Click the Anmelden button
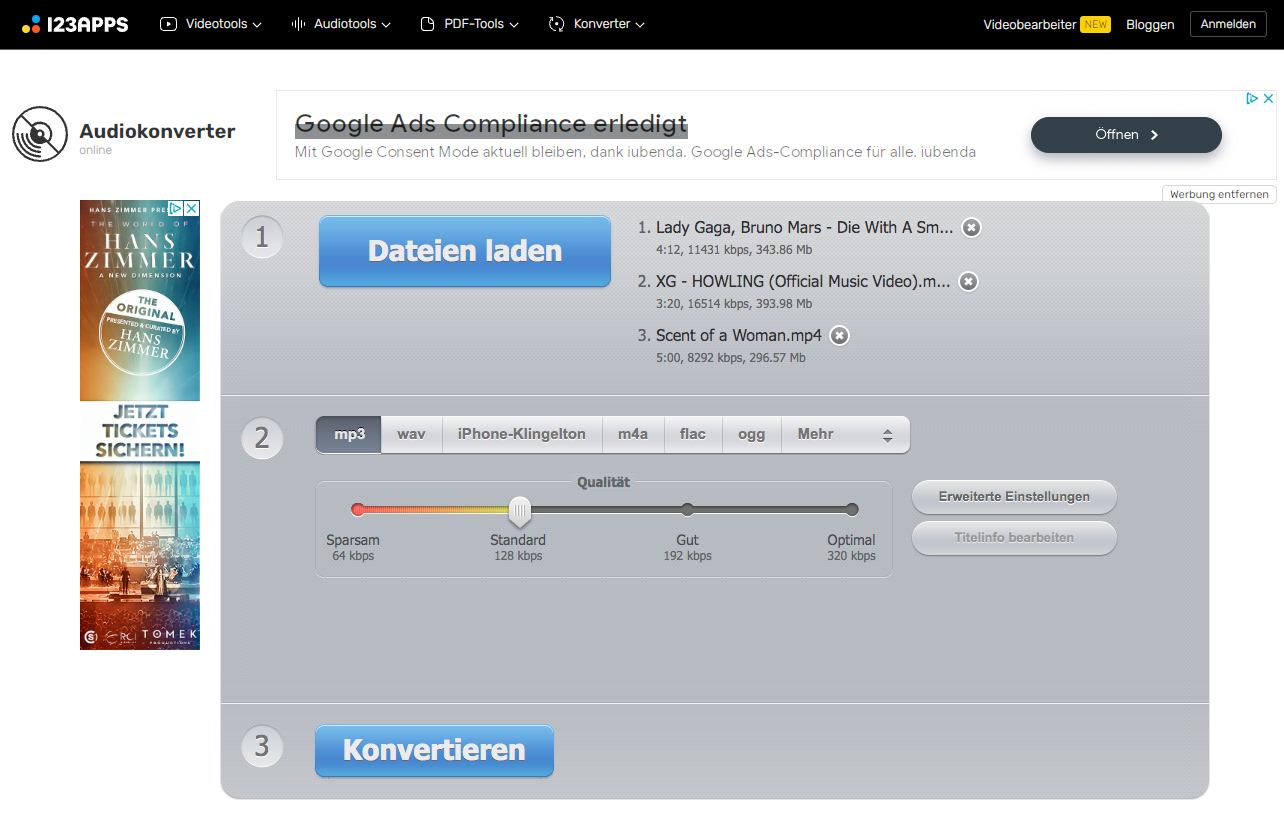Image resolution: width=1284 pixels, height=814 pixels. tap(1228, 24)
